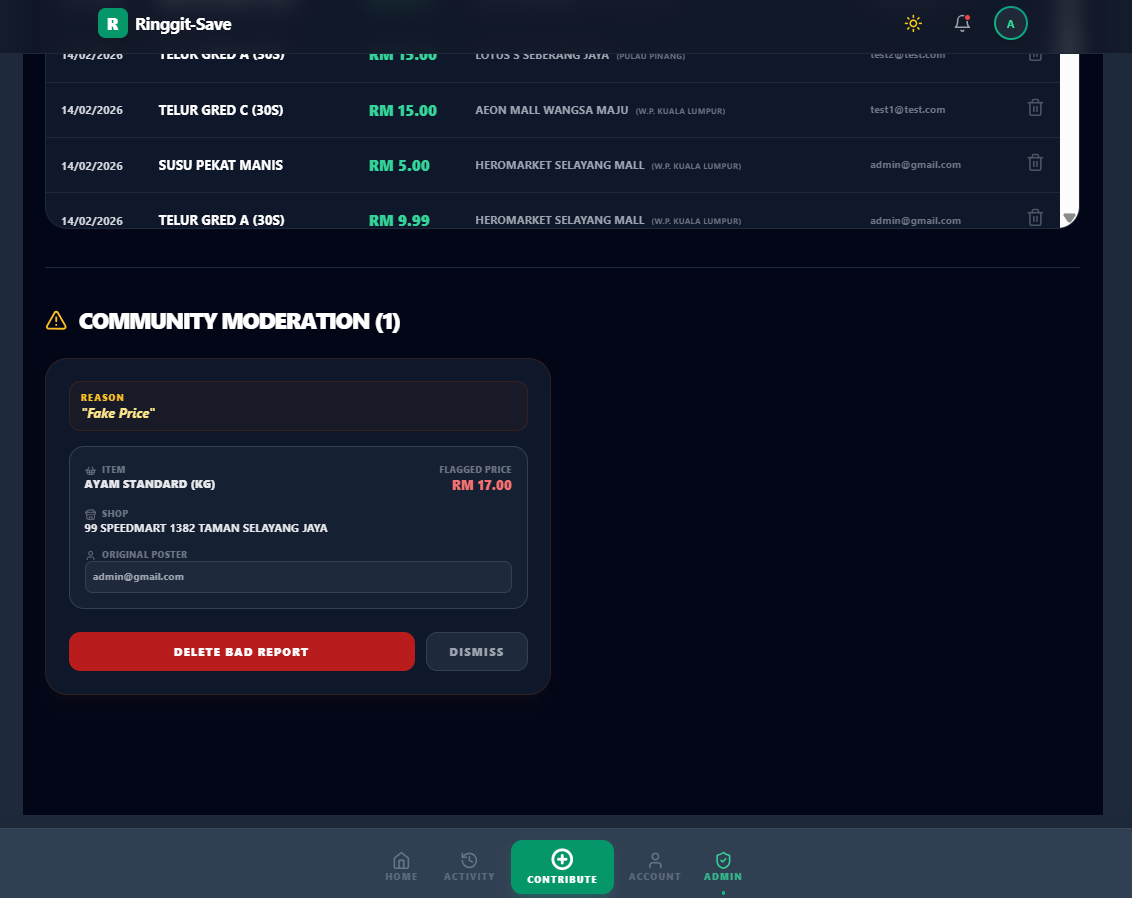Click Delete Bad Report button
This screenshot has width=1132, height=898.
241,652
